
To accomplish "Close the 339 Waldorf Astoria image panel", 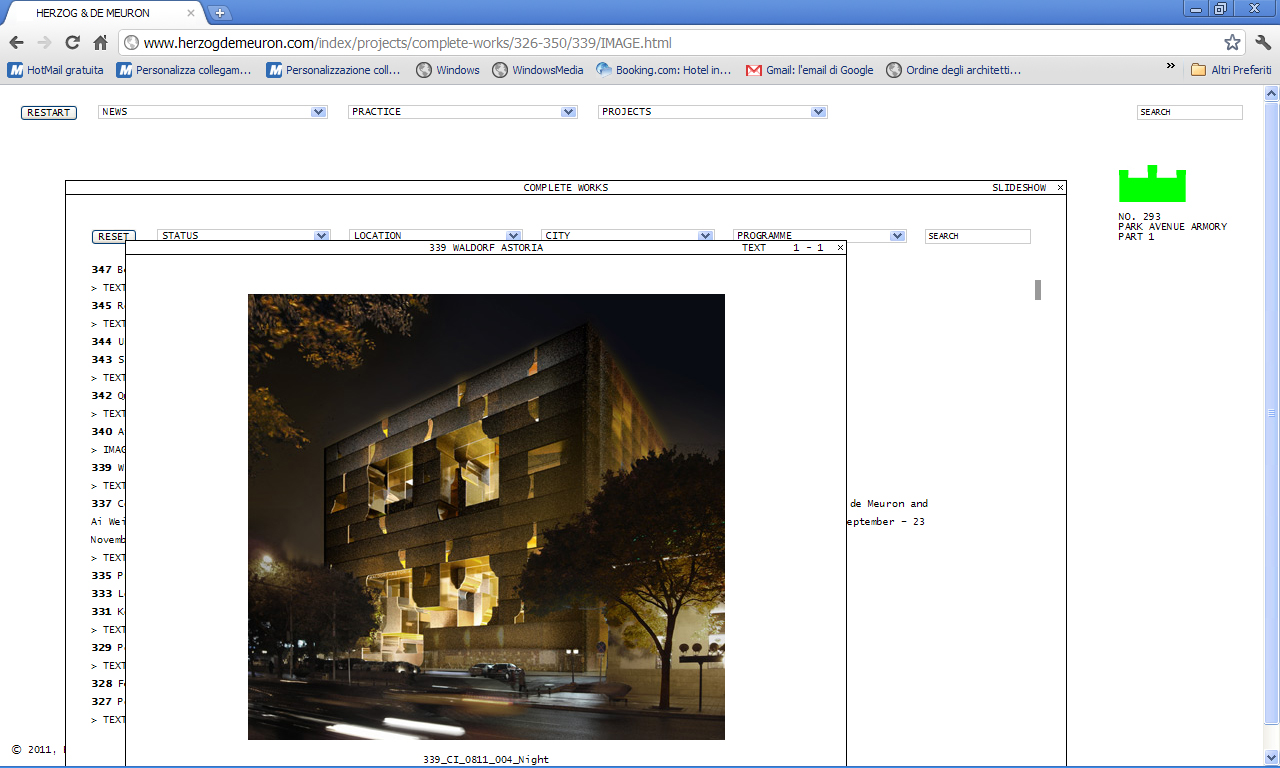I will 840,248.
